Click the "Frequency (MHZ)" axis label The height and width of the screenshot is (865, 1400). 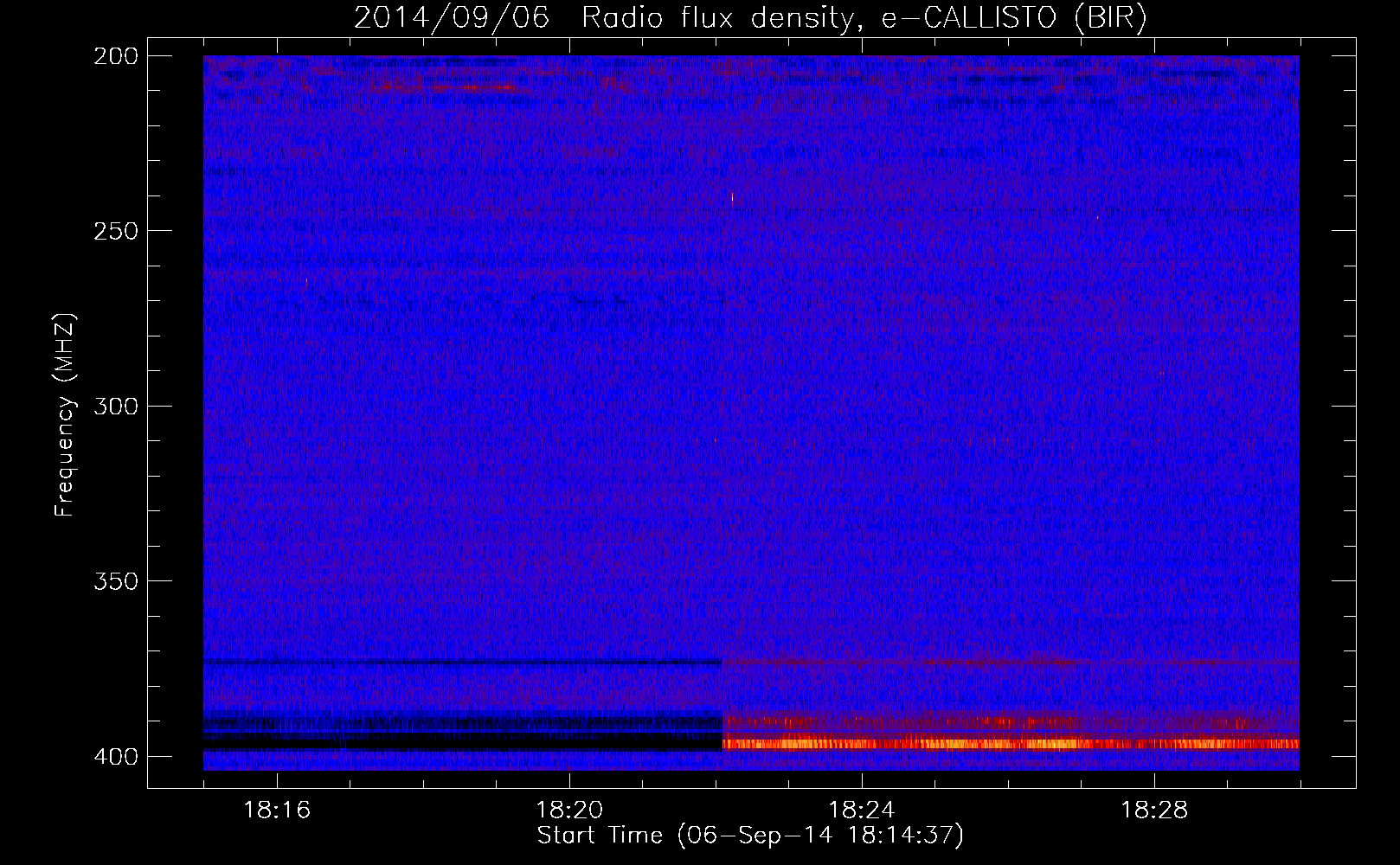click(x=65, y=415)
